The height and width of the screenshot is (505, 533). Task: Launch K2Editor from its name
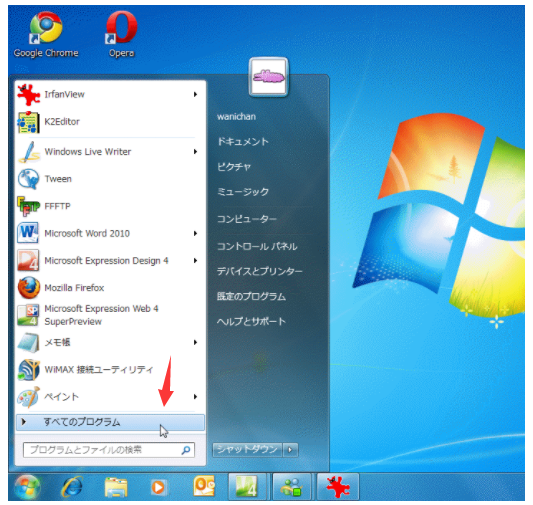pos(62,122)
